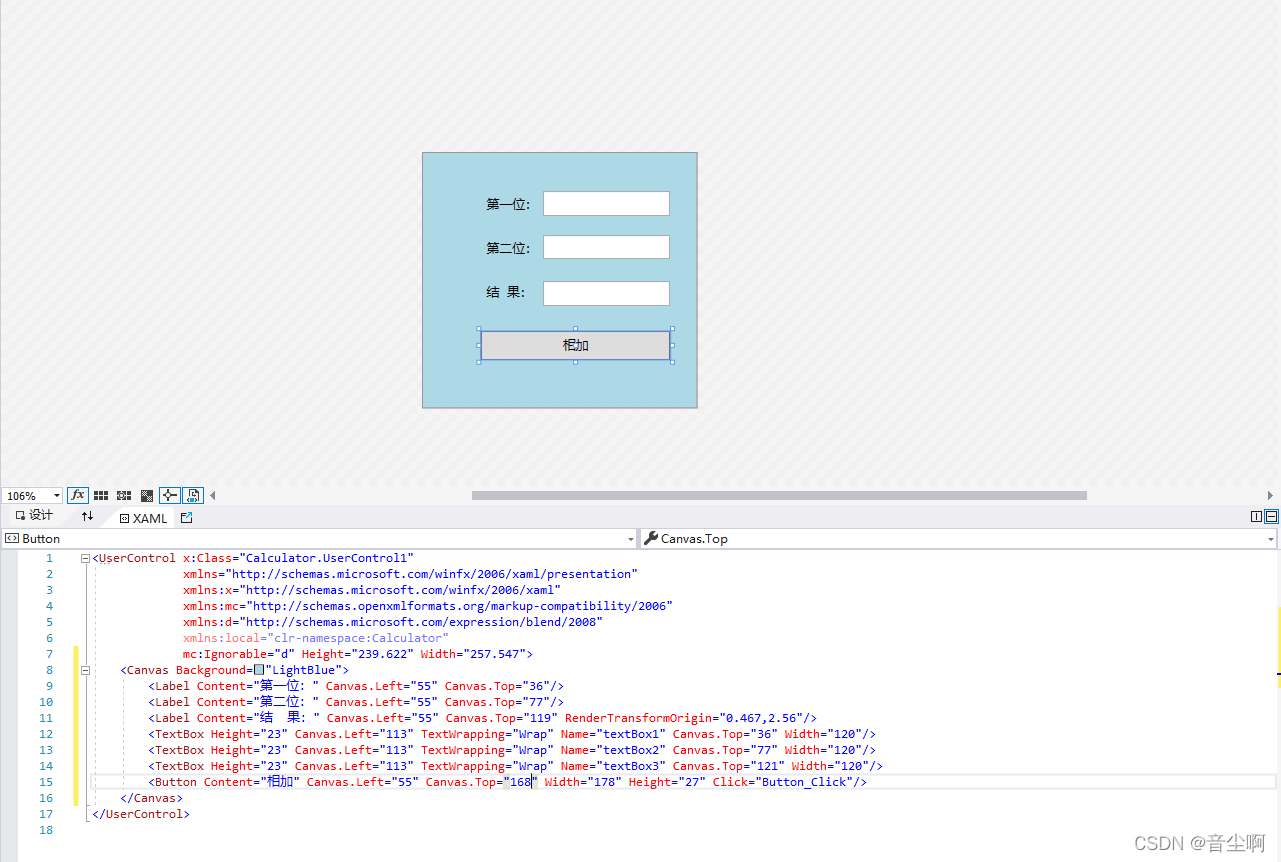Click line number 18 in the gutter
Image resolution: width=1281 pixels, height=862 pixels.
(x=46, y=830)
